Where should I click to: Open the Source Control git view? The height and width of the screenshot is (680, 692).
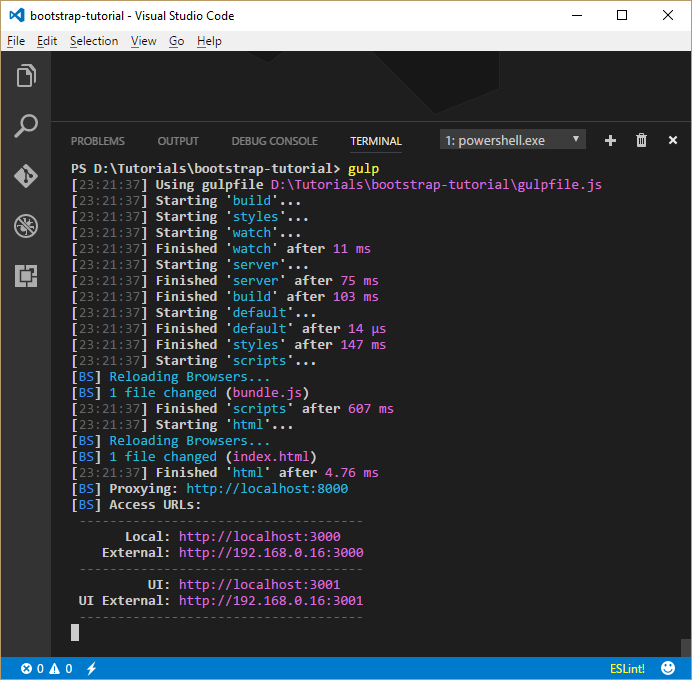(26, 175)
